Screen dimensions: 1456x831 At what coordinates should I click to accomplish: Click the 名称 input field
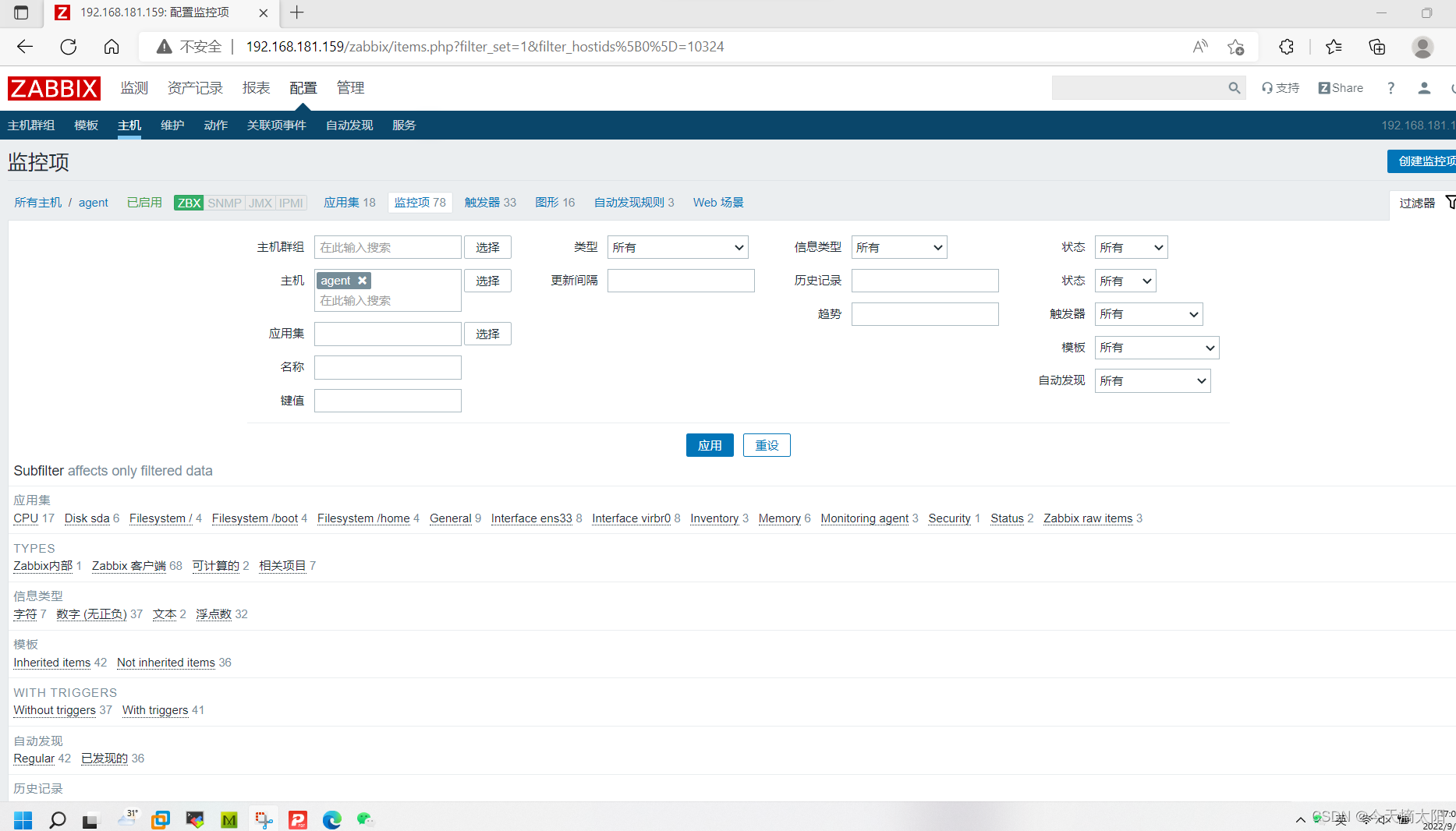click(x=388, y=367)
